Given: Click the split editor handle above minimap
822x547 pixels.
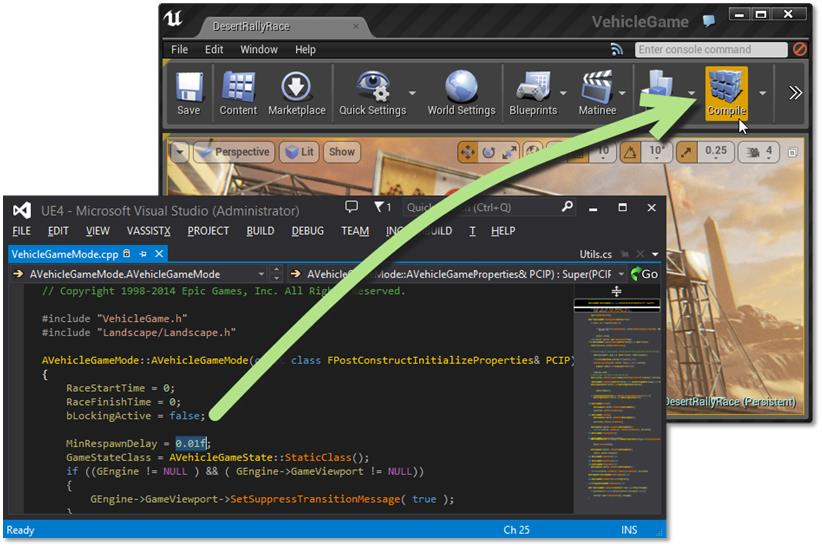Looking at the screenshot, I should point(616,291).
